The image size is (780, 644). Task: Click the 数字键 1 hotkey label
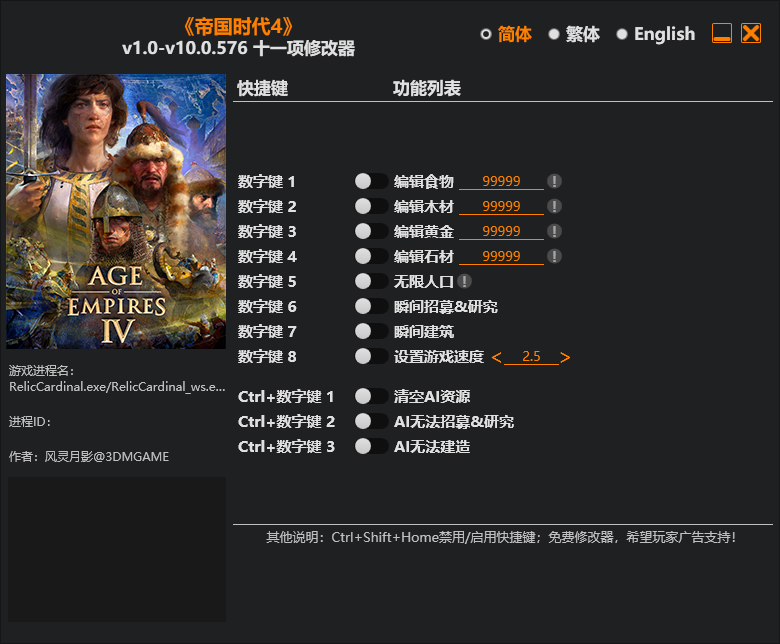click(x=267, y=182)
